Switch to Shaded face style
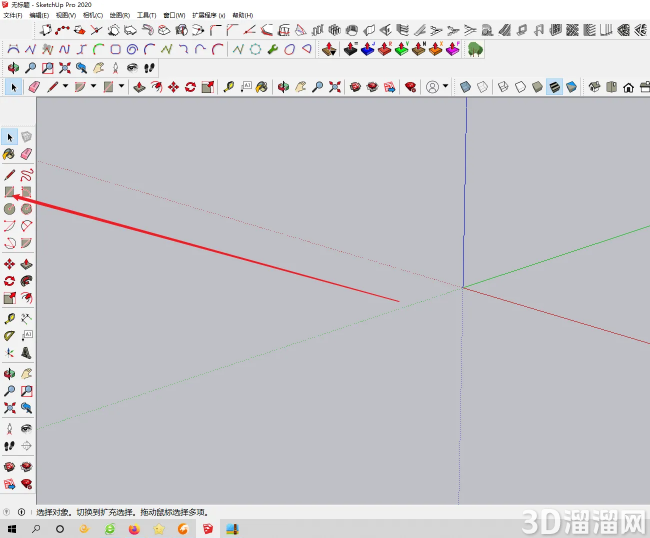 coord(537,87)
